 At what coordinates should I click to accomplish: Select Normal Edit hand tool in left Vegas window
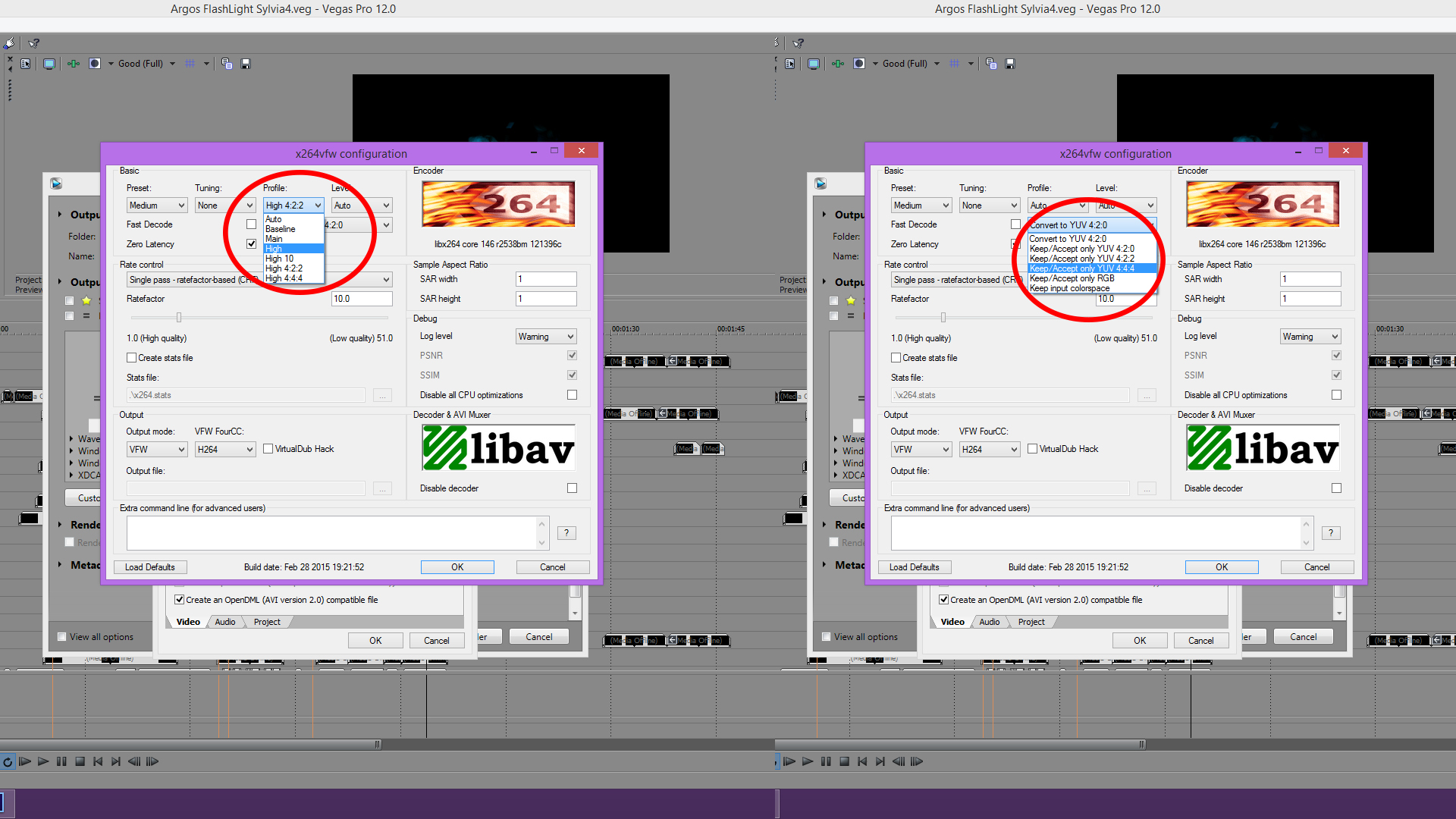(8, 43)
